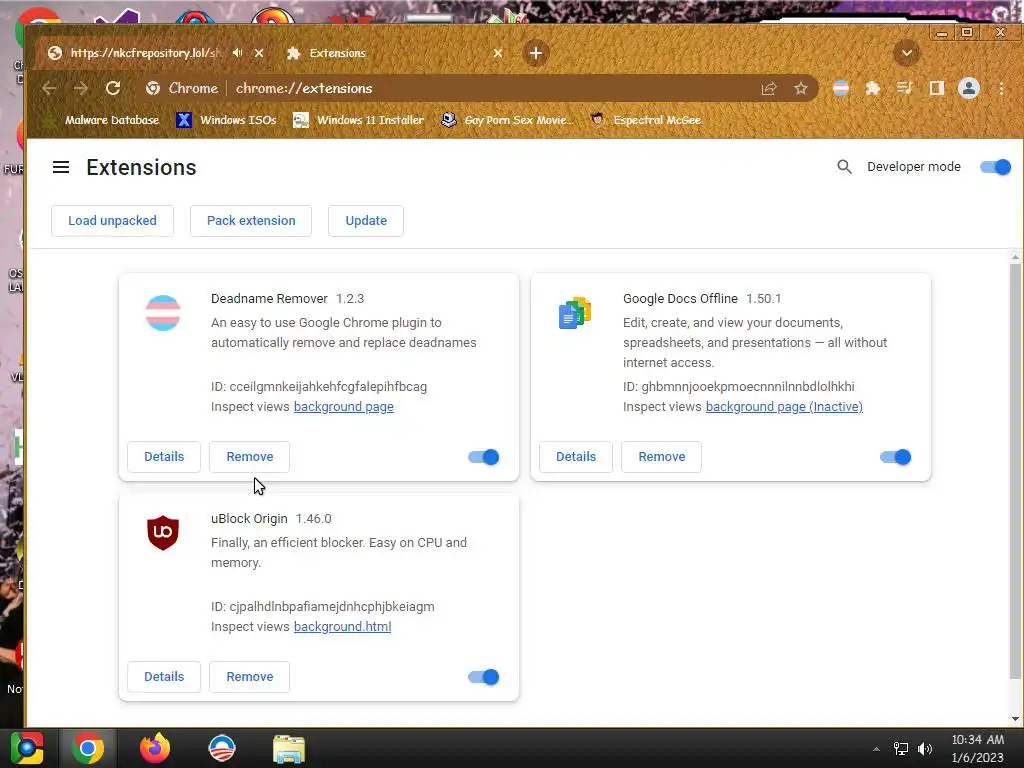Viewport: 1024px width, 768px height.
Task: Reload the page with the refresh icon
Action: pyautogui.click(x=113, y=88)
